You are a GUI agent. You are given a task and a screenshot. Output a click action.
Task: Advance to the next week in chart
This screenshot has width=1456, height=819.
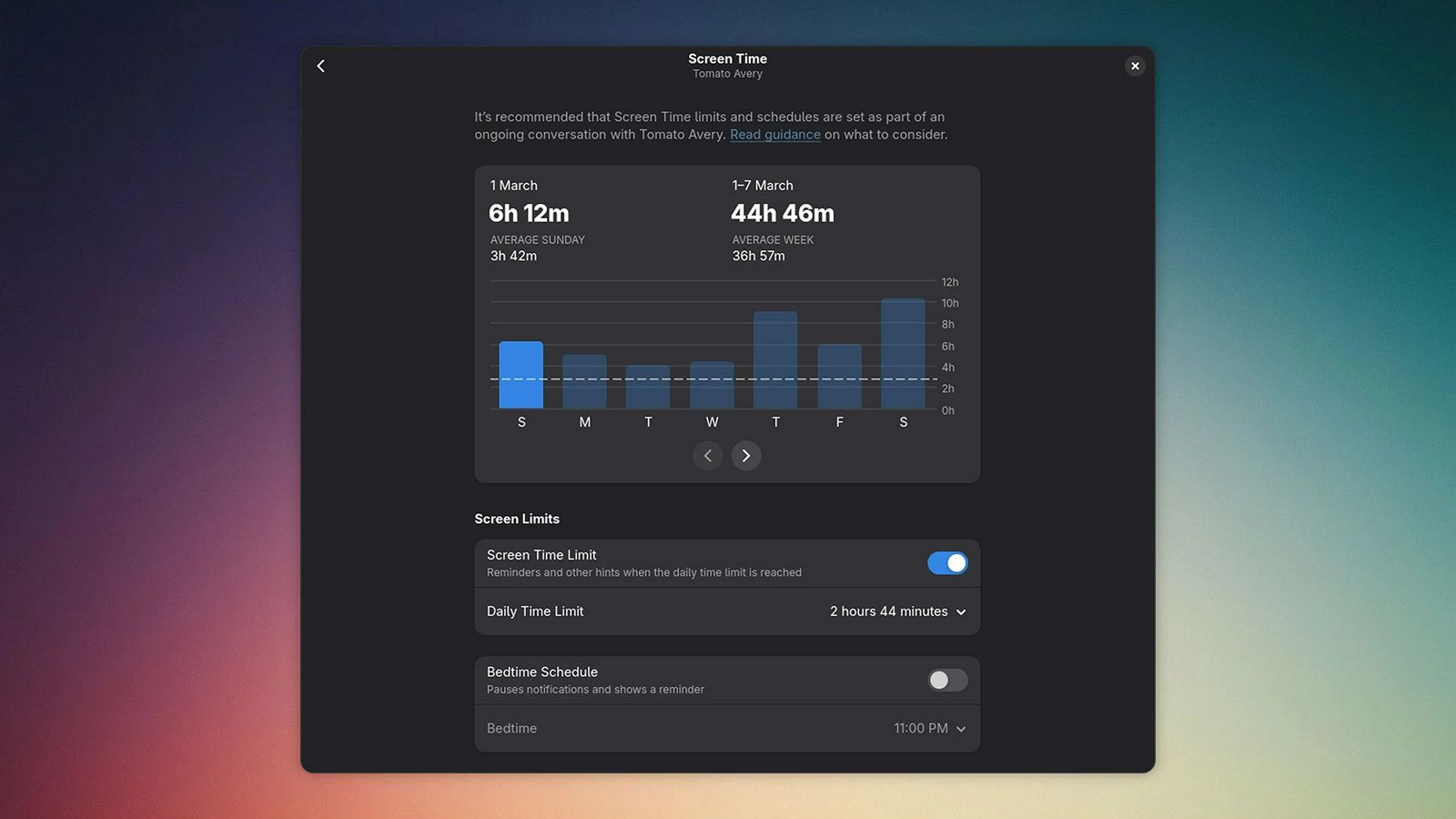(x=746, y=456)
